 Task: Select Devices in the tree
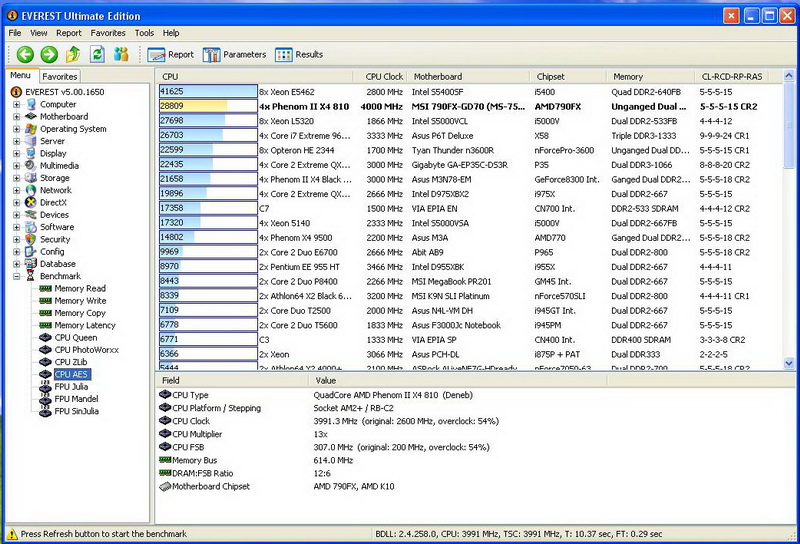point(54,215)
